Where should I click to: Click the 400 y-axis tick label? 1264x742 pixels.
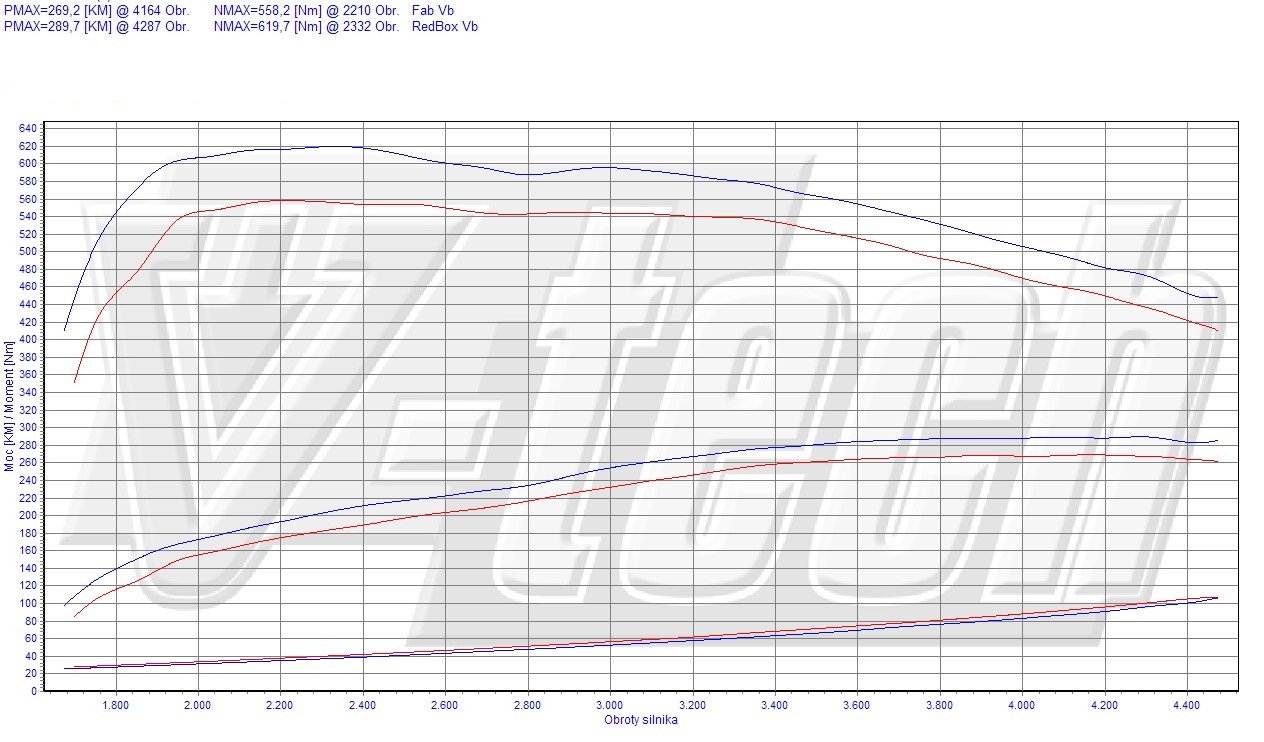pos(27,339)
